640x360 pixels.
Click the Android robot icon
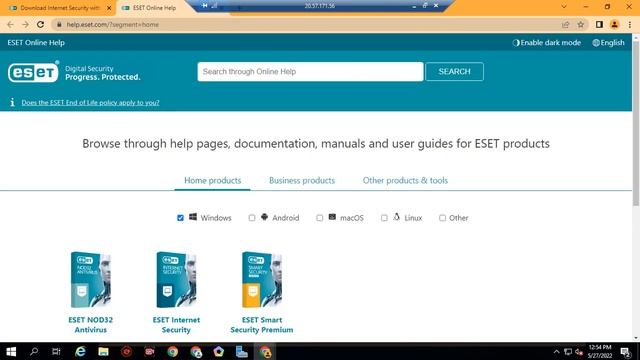(x=264, y=217)
